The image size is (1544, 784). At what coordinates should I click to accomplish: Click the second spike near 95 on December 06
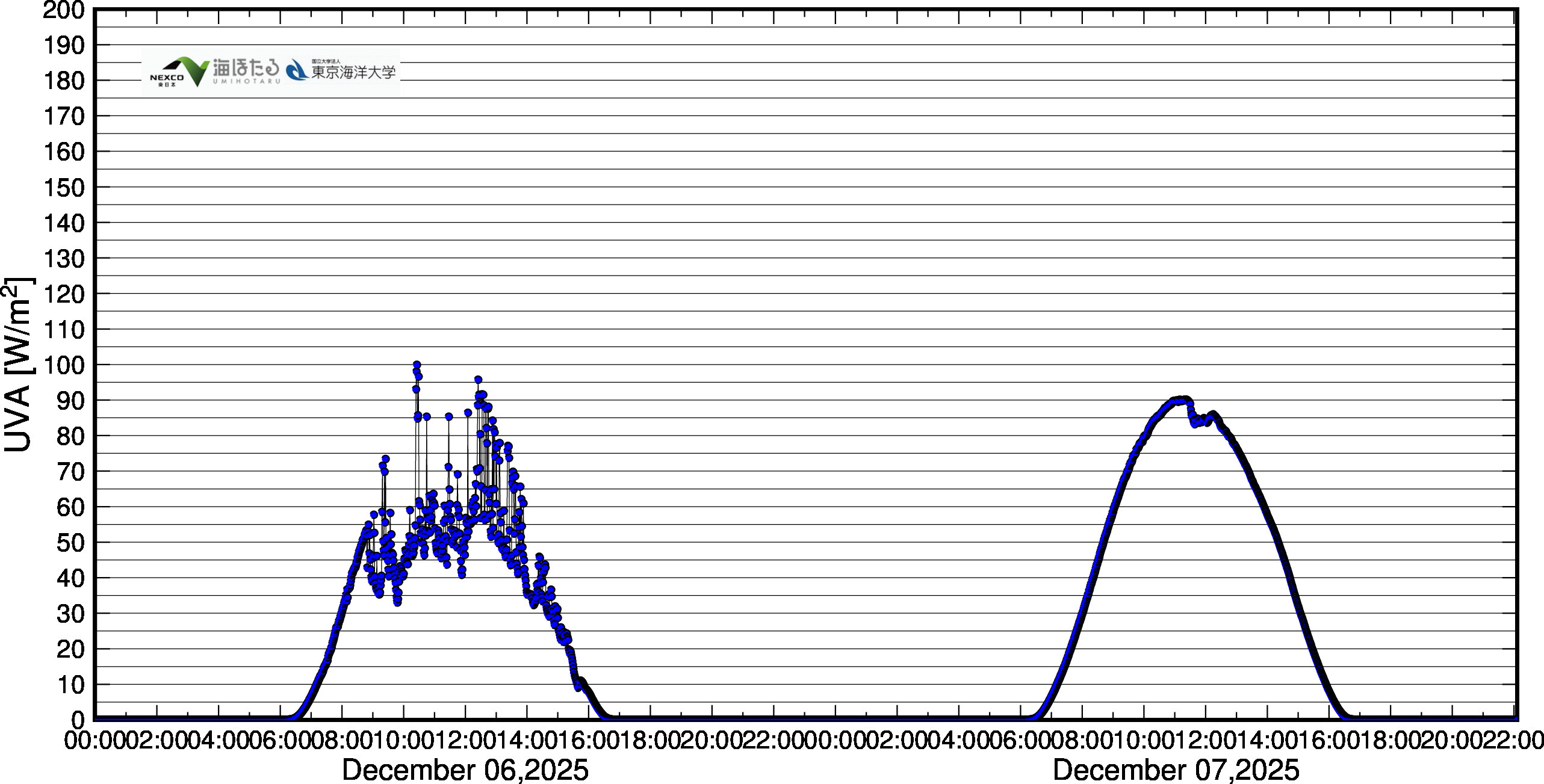point(478,380)
